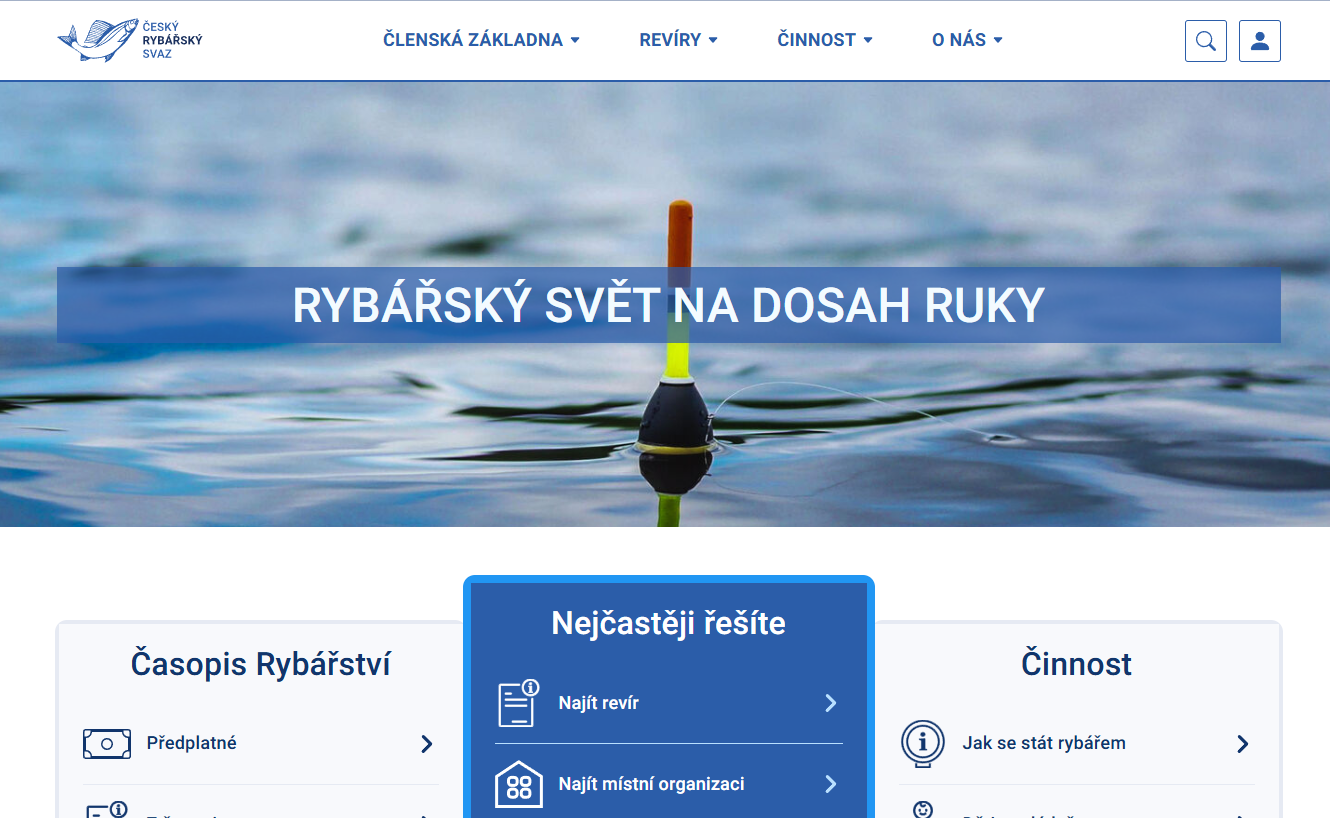Open the Činnost dropdown in navigation bar
Image resolution: width=1330 pixels, height=818 pixels.
tap(825, 40)
